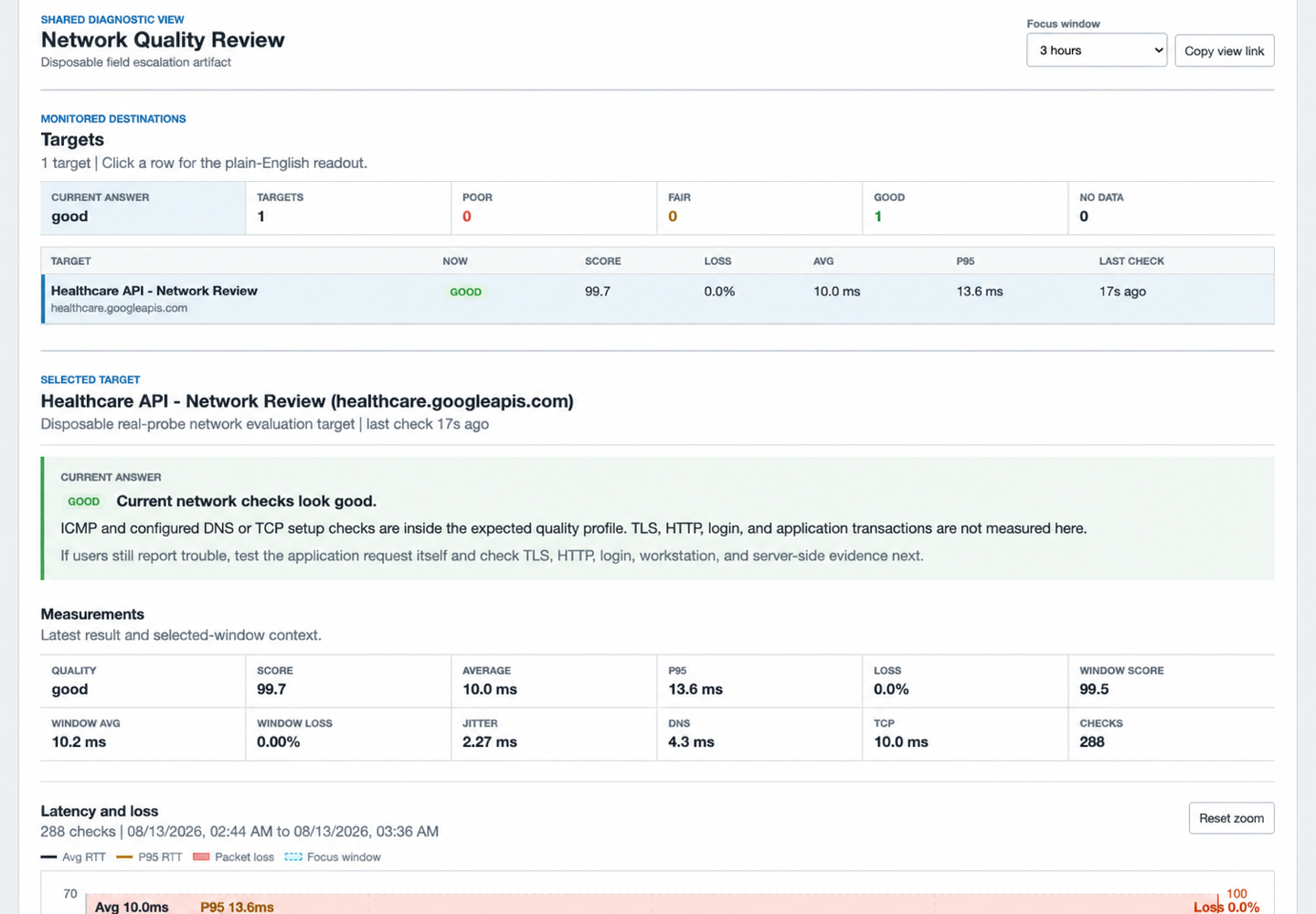Screen dimensions: 1316x914
Task: Click the NOW column header
Action: coord(455,261)
